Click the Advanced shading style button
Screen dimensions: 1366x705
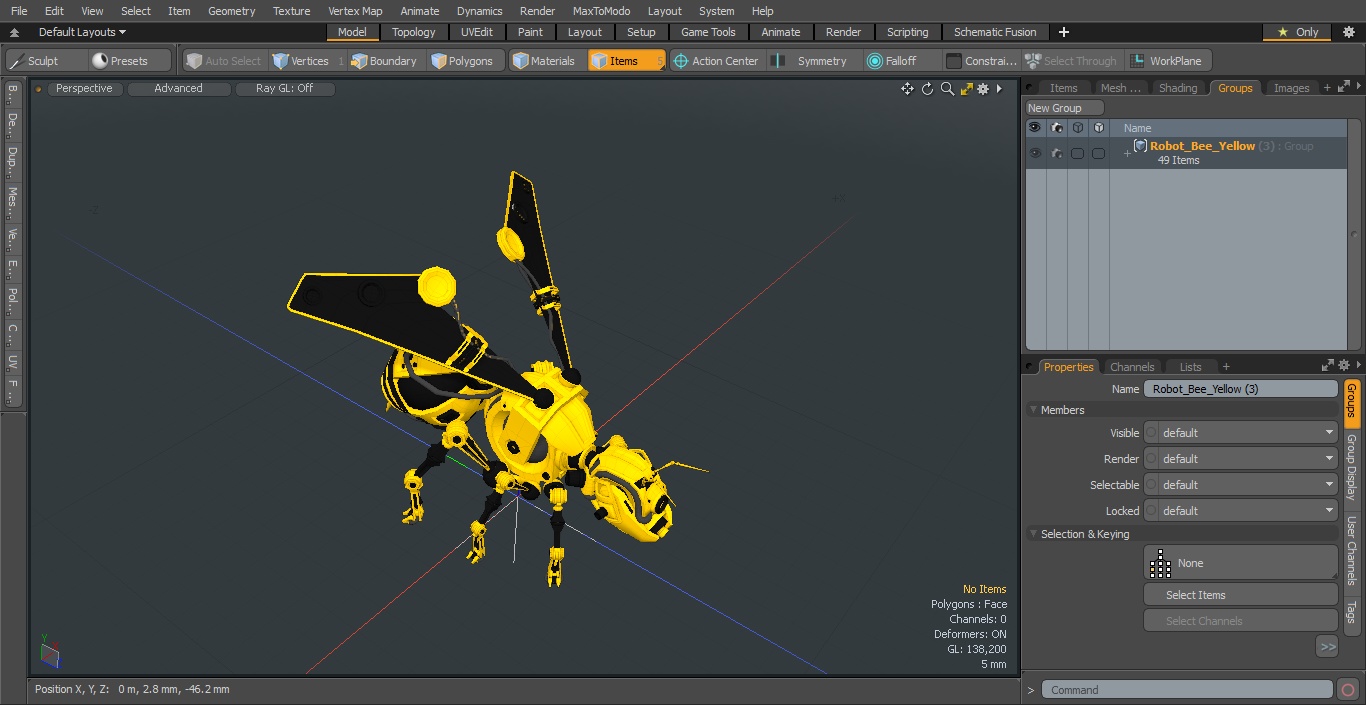pyautogui.click(x=179, y=89)
